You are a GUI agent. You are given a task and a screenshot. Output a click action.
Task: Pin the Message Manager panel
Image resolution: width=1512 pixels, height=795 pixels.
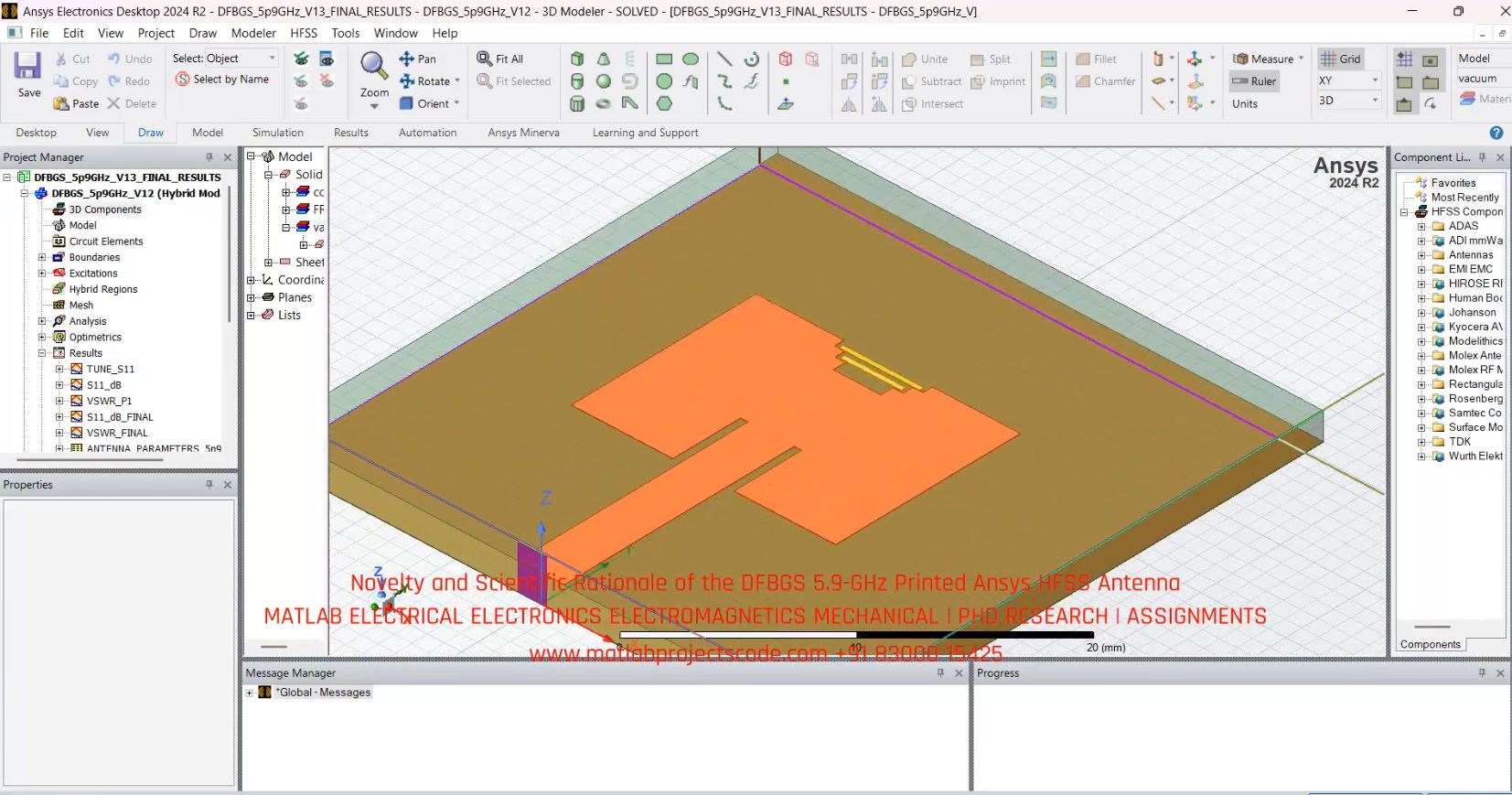[x=940, y=673]
